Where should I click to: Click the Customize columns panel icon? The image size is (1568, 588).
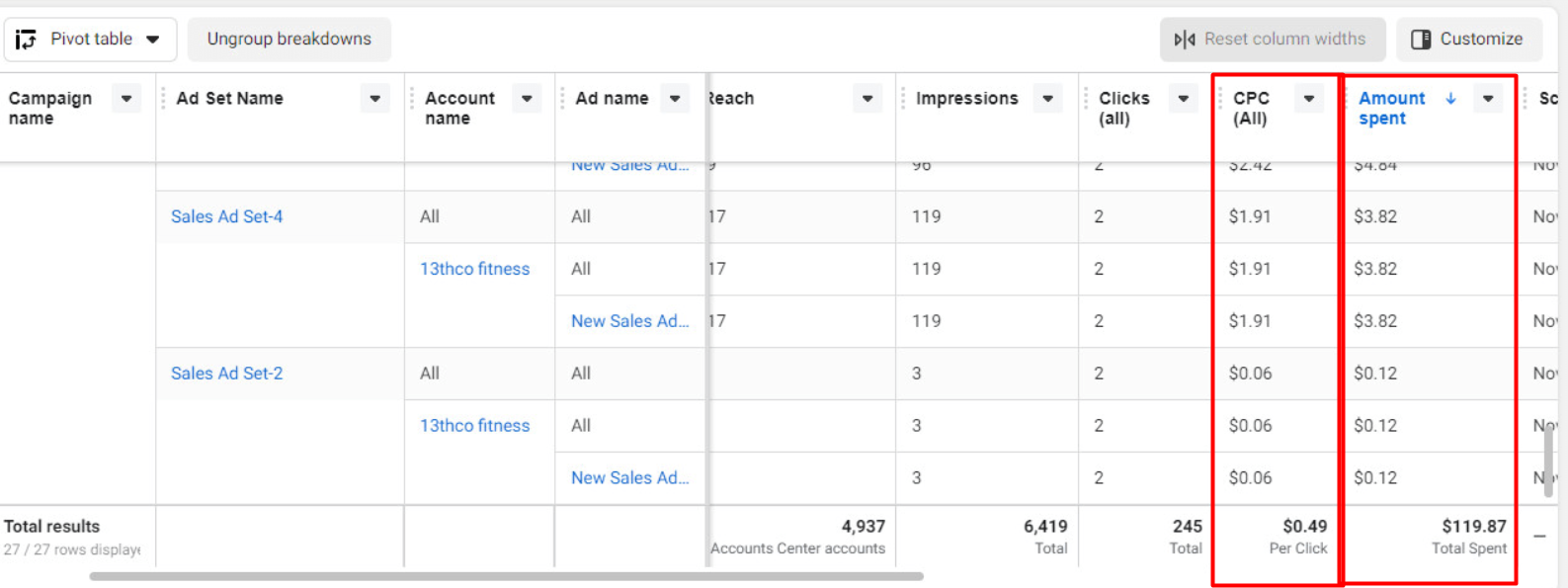[x=1420, y=40]
